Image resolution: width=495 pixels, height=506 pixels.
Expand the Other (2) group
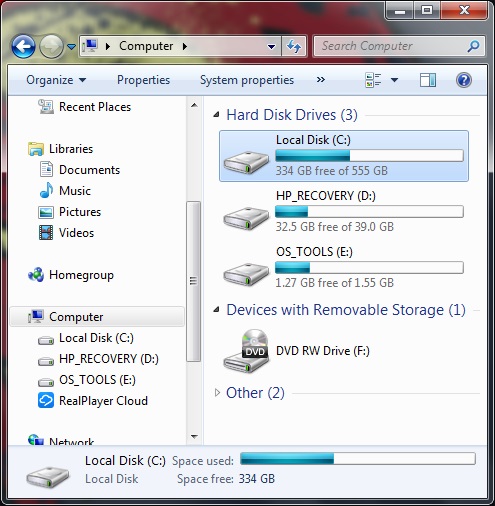[217, 393]
